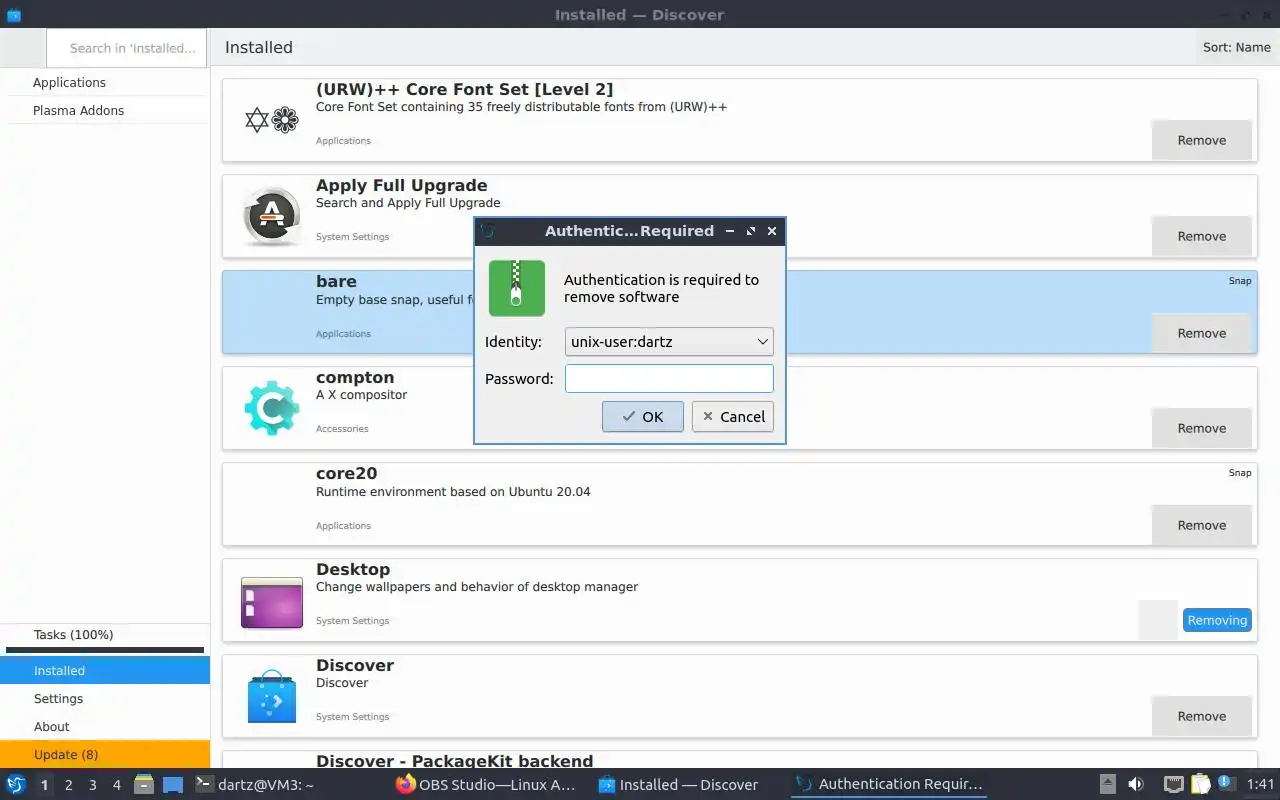Screen dimensions: 1280x800
Task: Open About in the sidebar
Action: [105, 726]
